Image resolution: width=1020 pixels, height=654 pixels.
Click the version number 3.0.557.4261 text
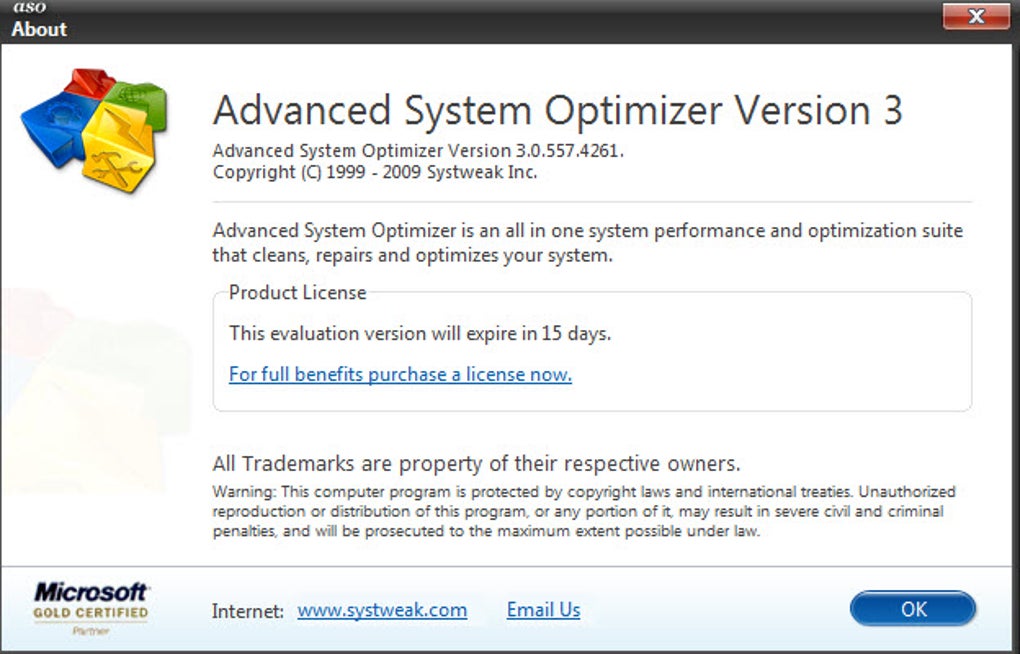(569, 150)
